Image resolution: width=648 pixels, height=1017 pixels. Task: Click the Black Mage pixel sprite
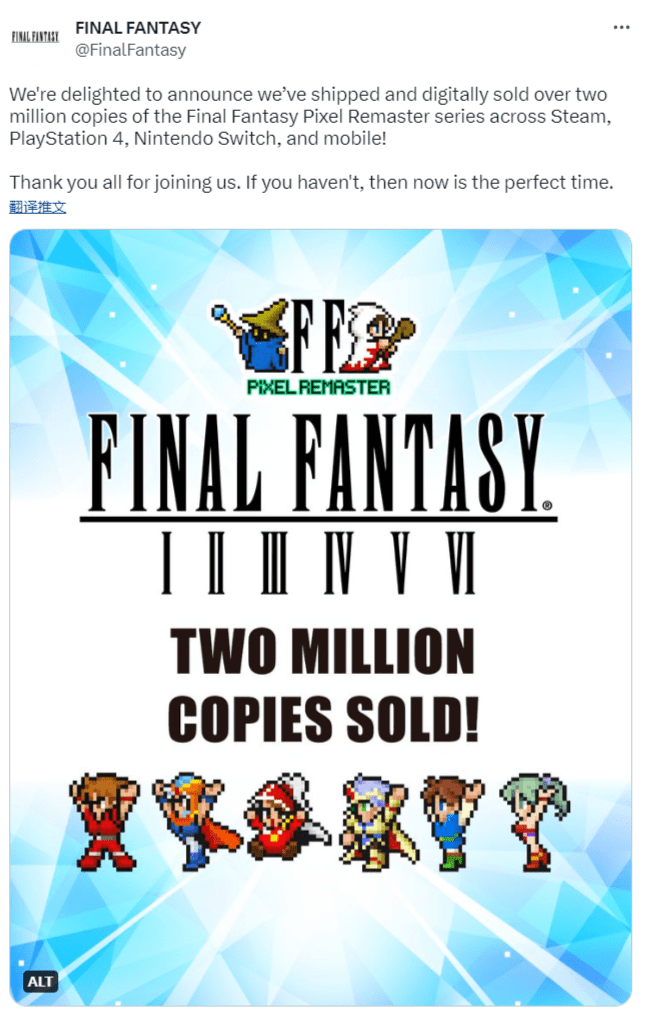coord(251,334)
